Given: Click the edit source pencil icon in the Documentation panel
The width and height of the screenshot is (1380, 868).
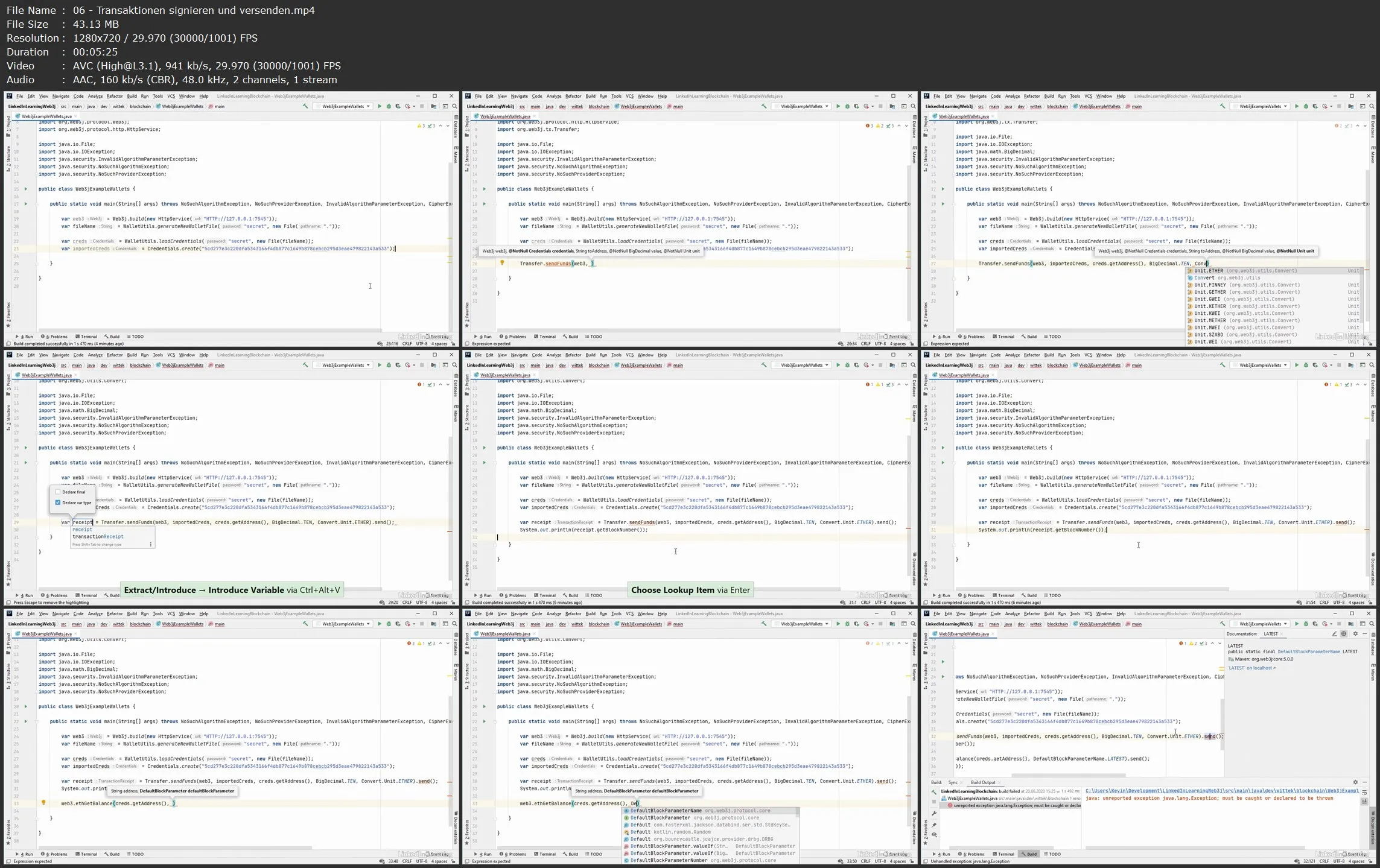Looking at the screenshot, I should pyautogui.click(x=1334, y=634).
